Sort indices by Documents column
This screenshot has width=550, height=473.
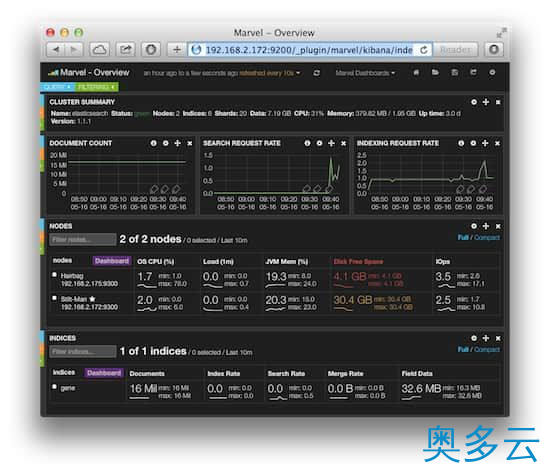coord(147,374)
